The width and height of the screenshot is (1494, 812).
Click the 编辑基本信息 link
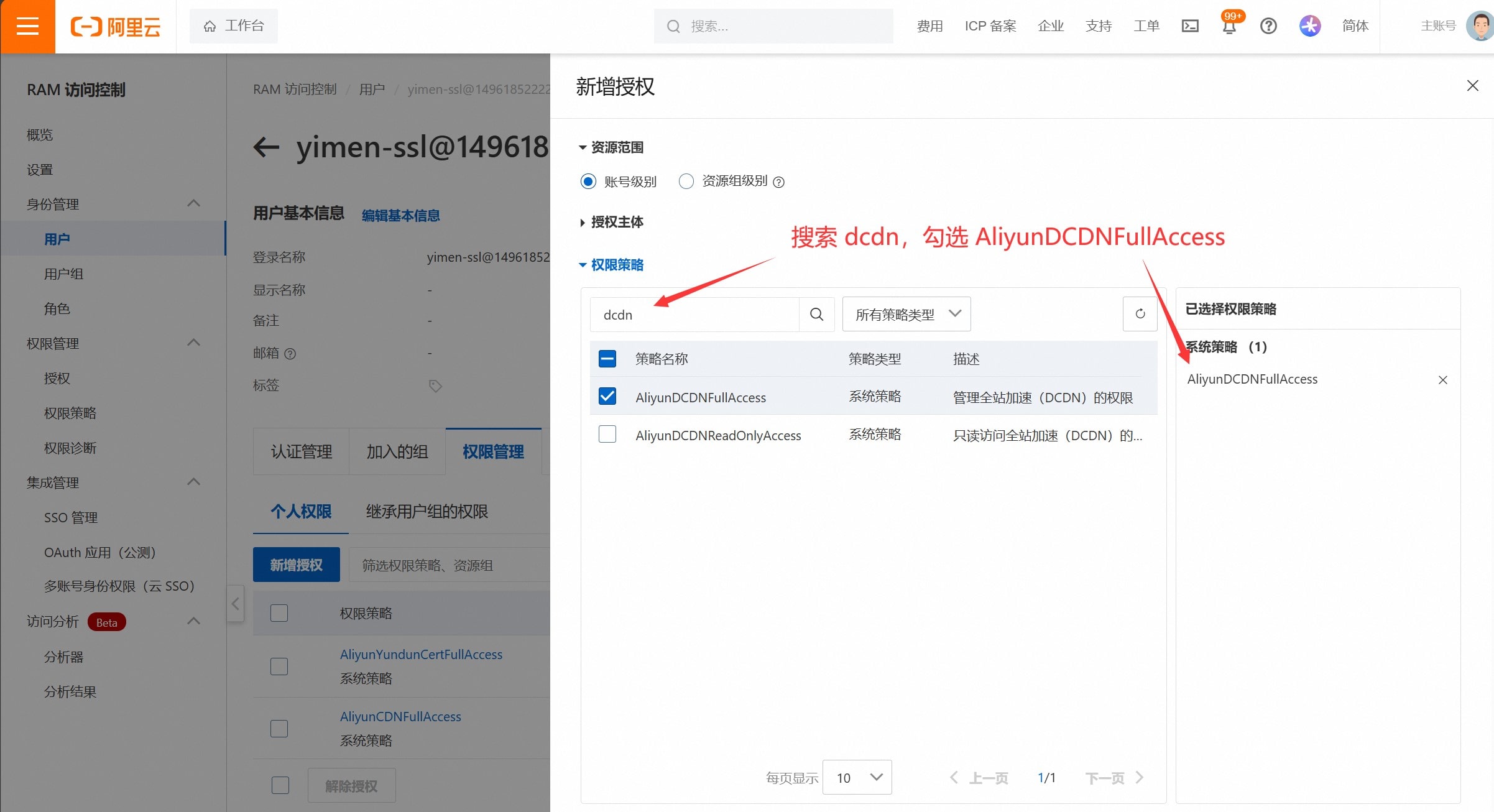[x=401, y=215]
